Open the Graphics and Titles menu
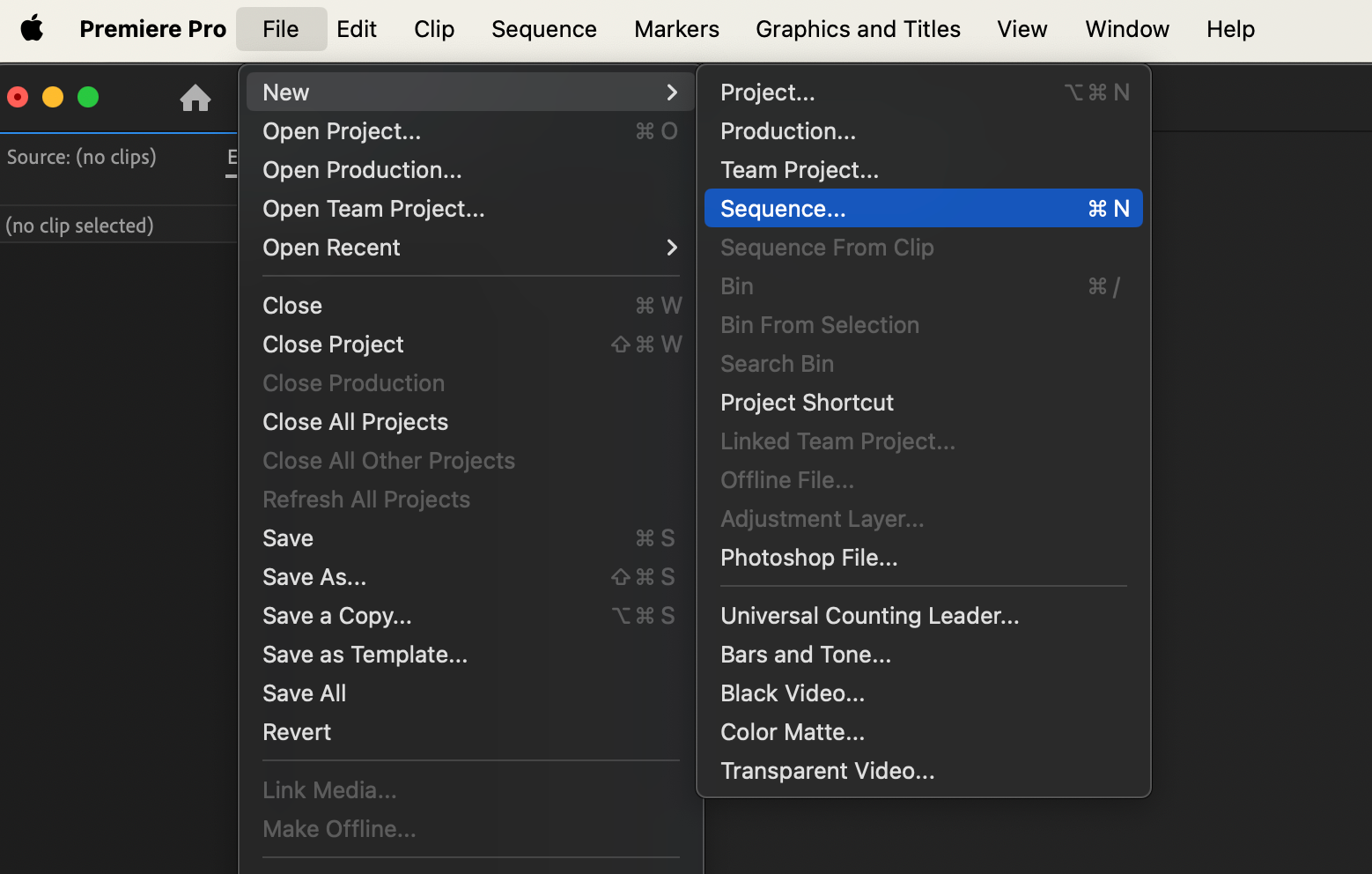 pyautogui.click(x=858, y=29)
